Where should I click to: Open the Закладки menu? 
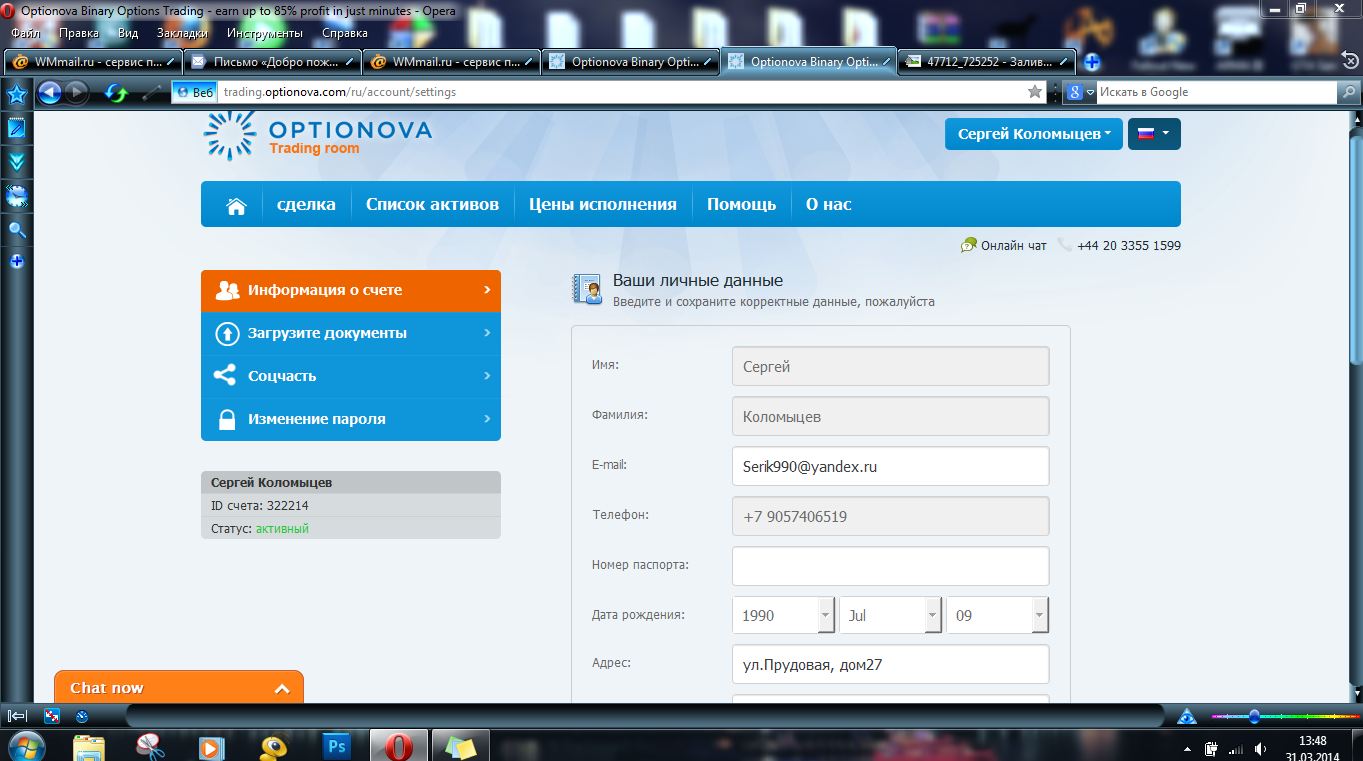183,33
